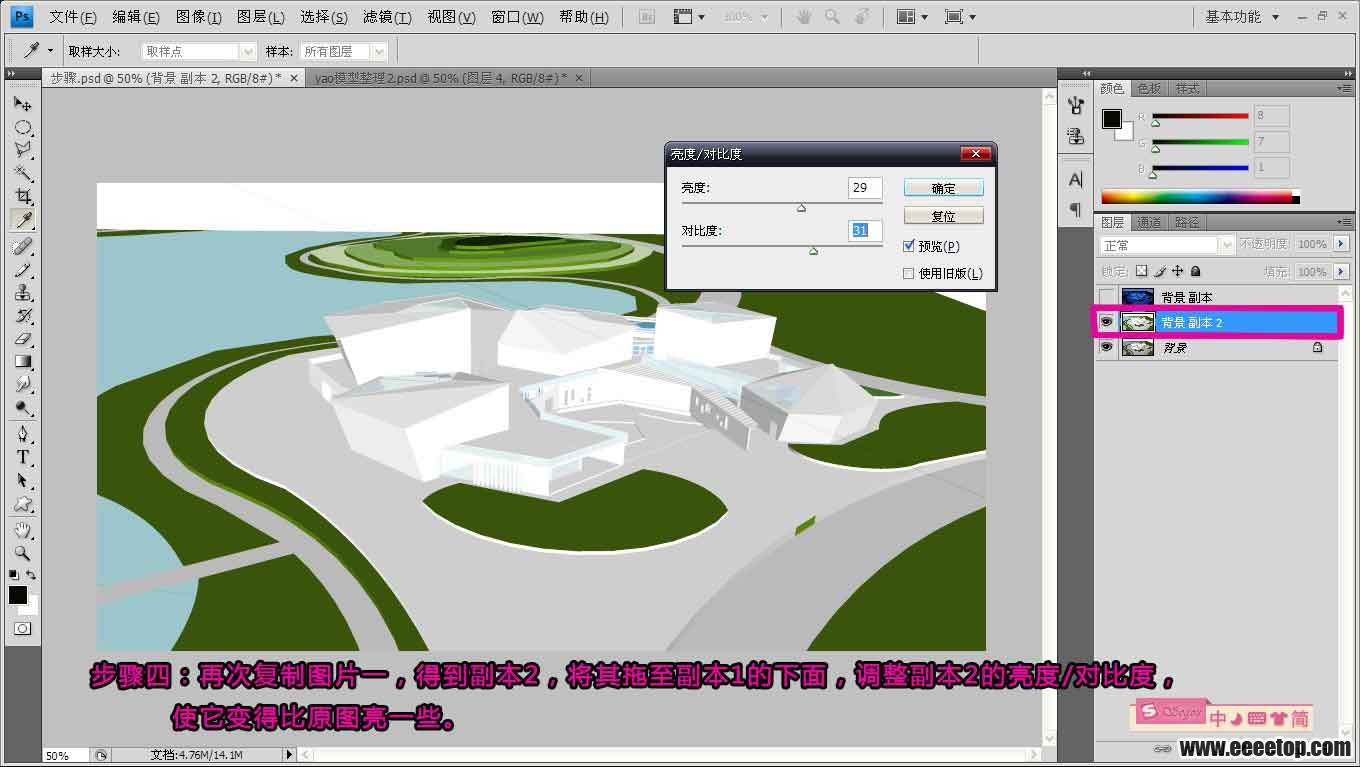Image resolution: width=1360 pixels, height=767 pixels.
Task: Click the brightness (亮度) slider handle
Action: point(801,208)
